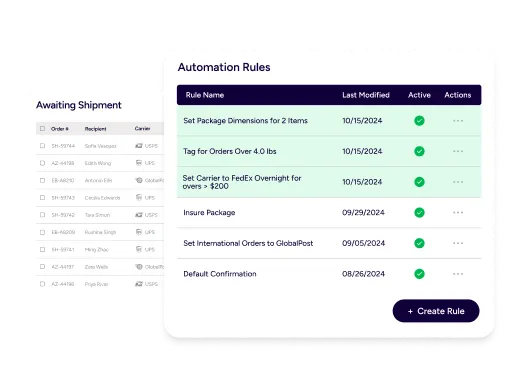Screen dimensions: 519x390
Task: Open rule 'Default Confirmation'
Action: [x=220, y=274]
